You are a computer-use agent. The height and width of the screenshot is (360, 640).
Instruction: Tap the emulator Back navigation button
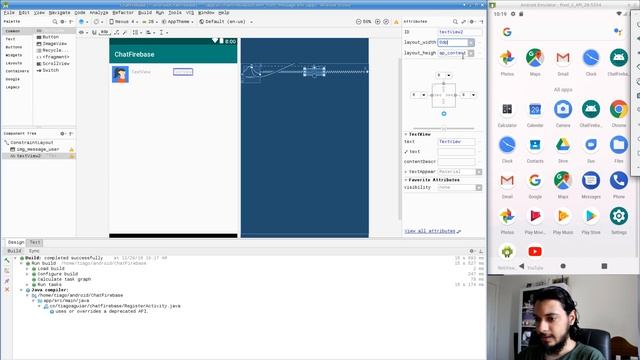(522, 266)
